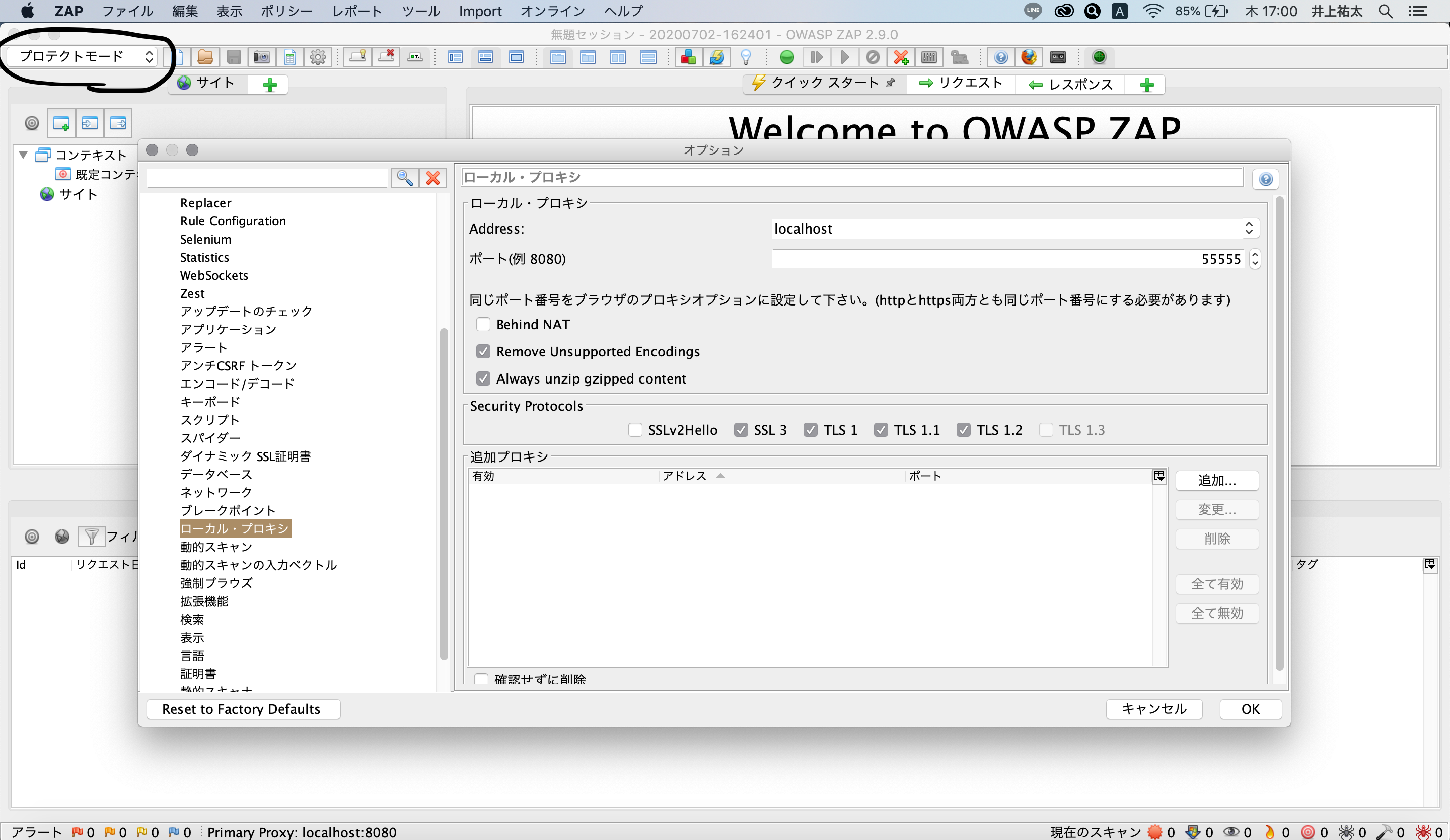
Task: Uncheck Always unzip gzipped content
Action: click(x=483, y=378)
